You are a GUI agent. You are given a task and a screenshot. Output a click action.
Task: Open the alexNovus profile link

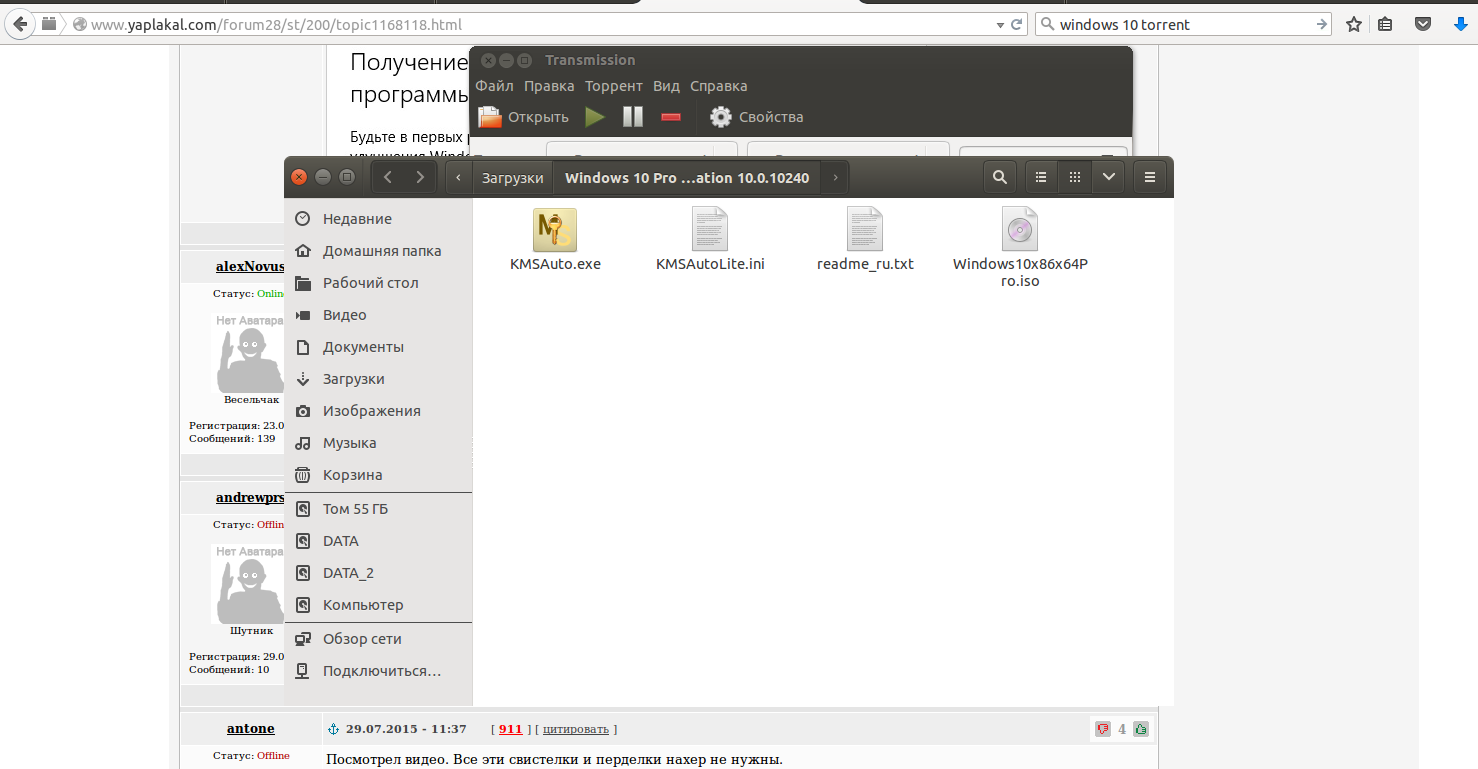click(x=250, y=266)
